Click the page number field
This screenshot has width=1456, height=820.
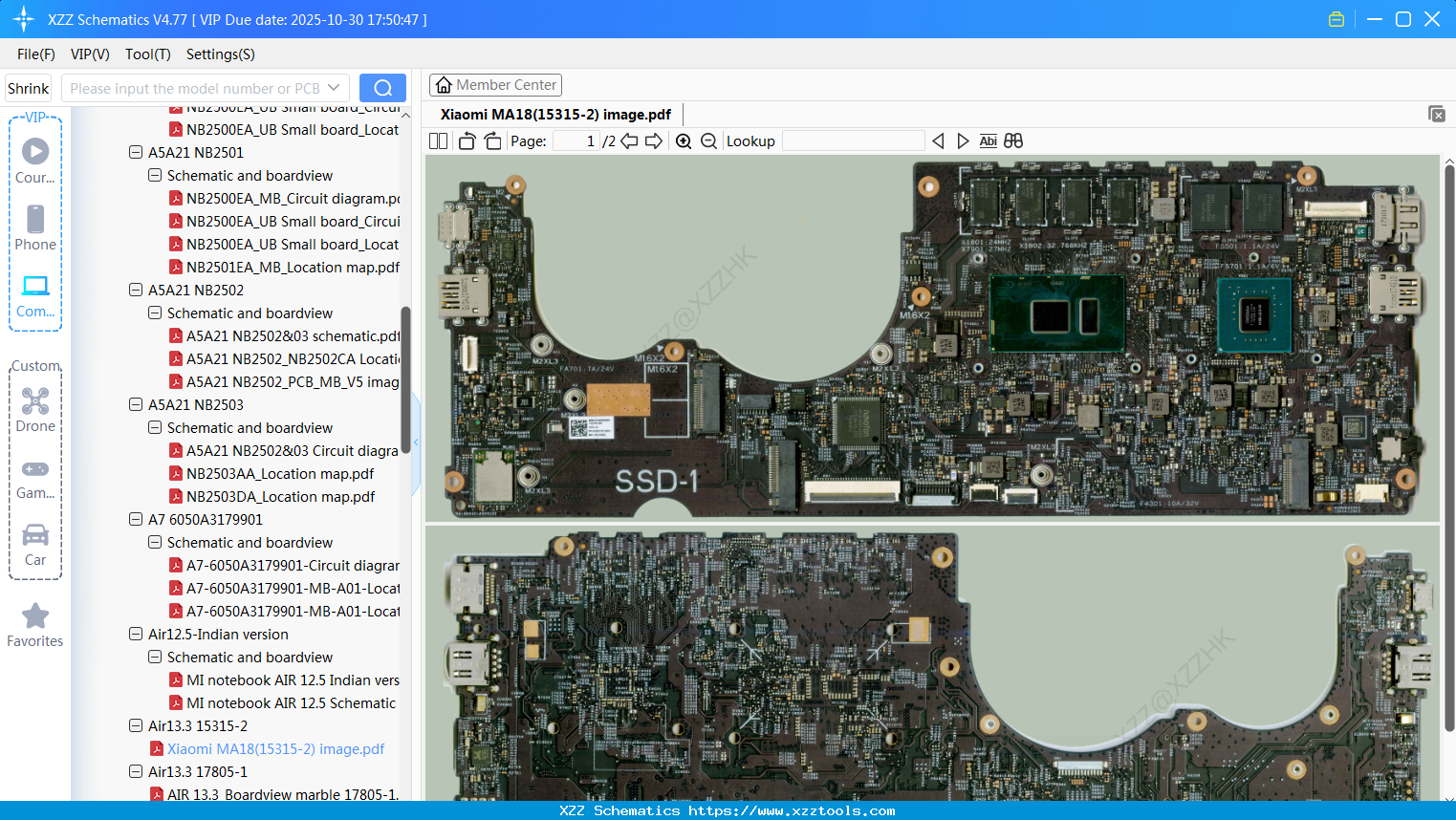(576, 141)
